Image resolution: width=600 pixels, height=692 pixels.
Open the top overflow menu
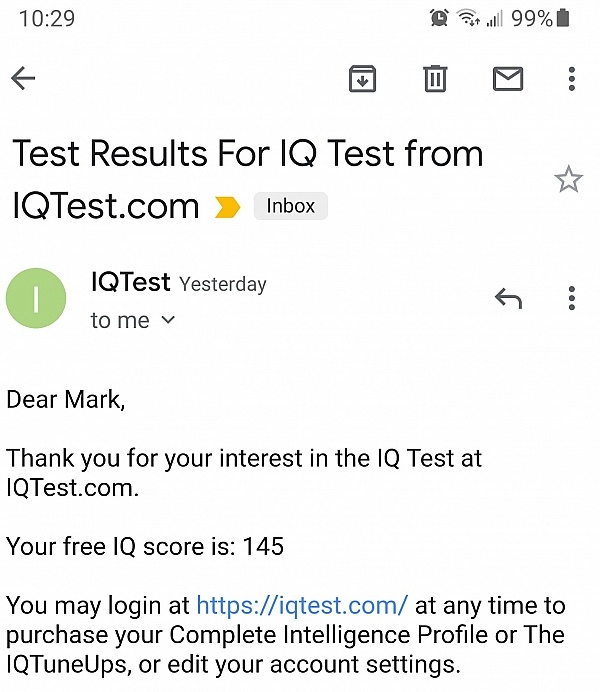[571, 79]
